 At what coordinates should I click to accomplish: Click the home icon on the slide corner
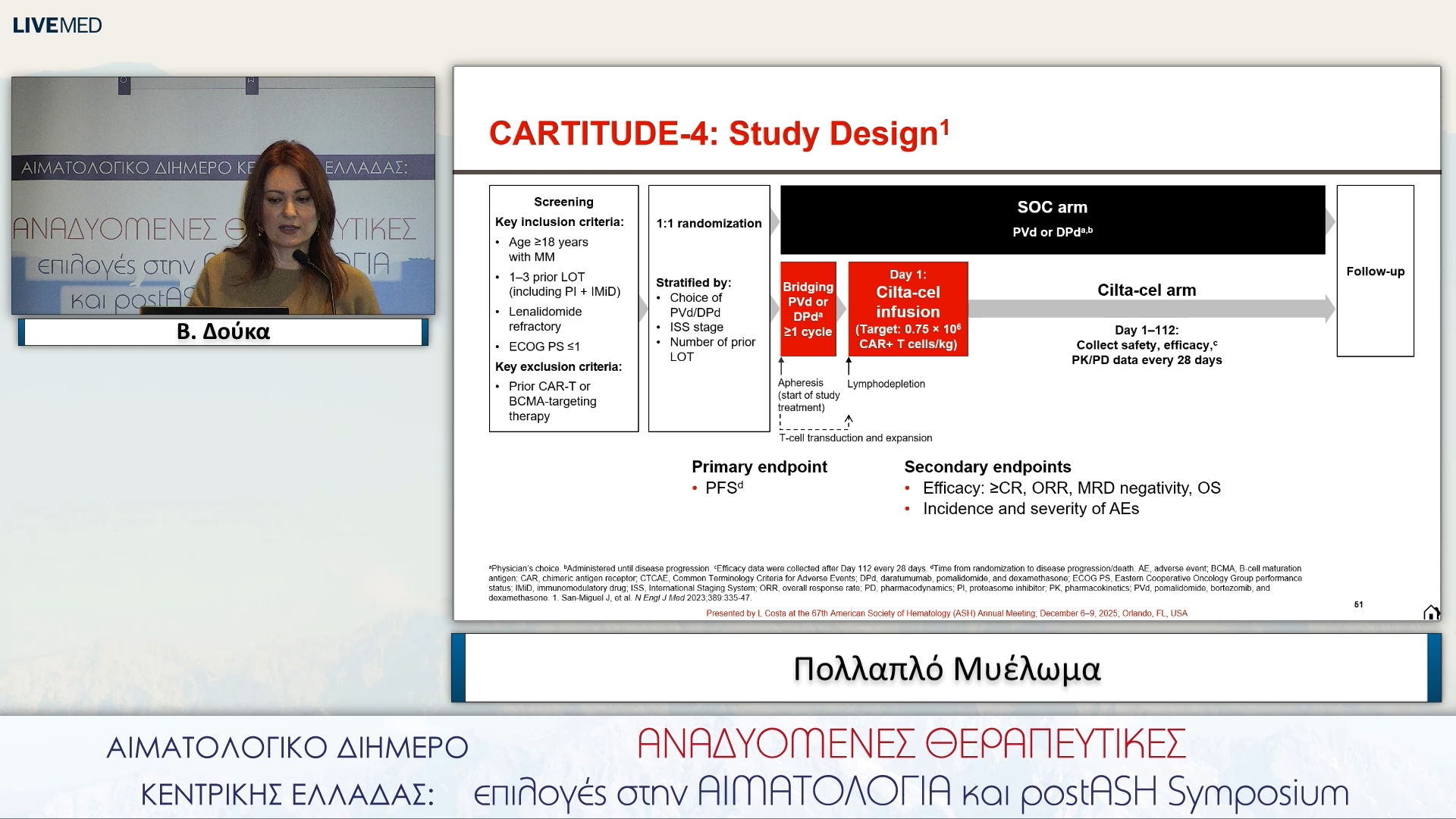click(1430, 613)
